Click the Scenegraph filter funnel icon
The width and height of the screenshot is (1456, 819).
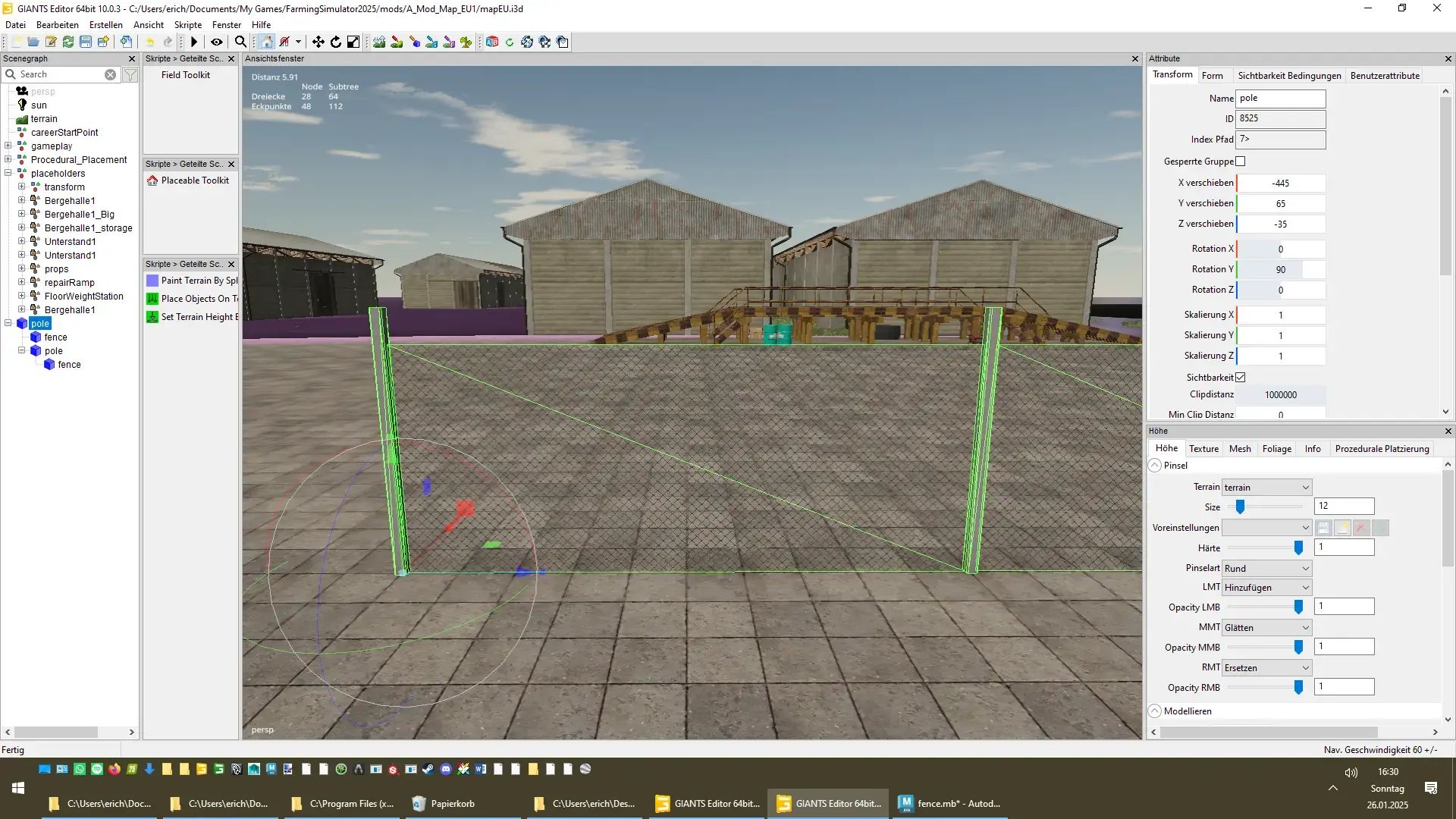pos(130,74)
